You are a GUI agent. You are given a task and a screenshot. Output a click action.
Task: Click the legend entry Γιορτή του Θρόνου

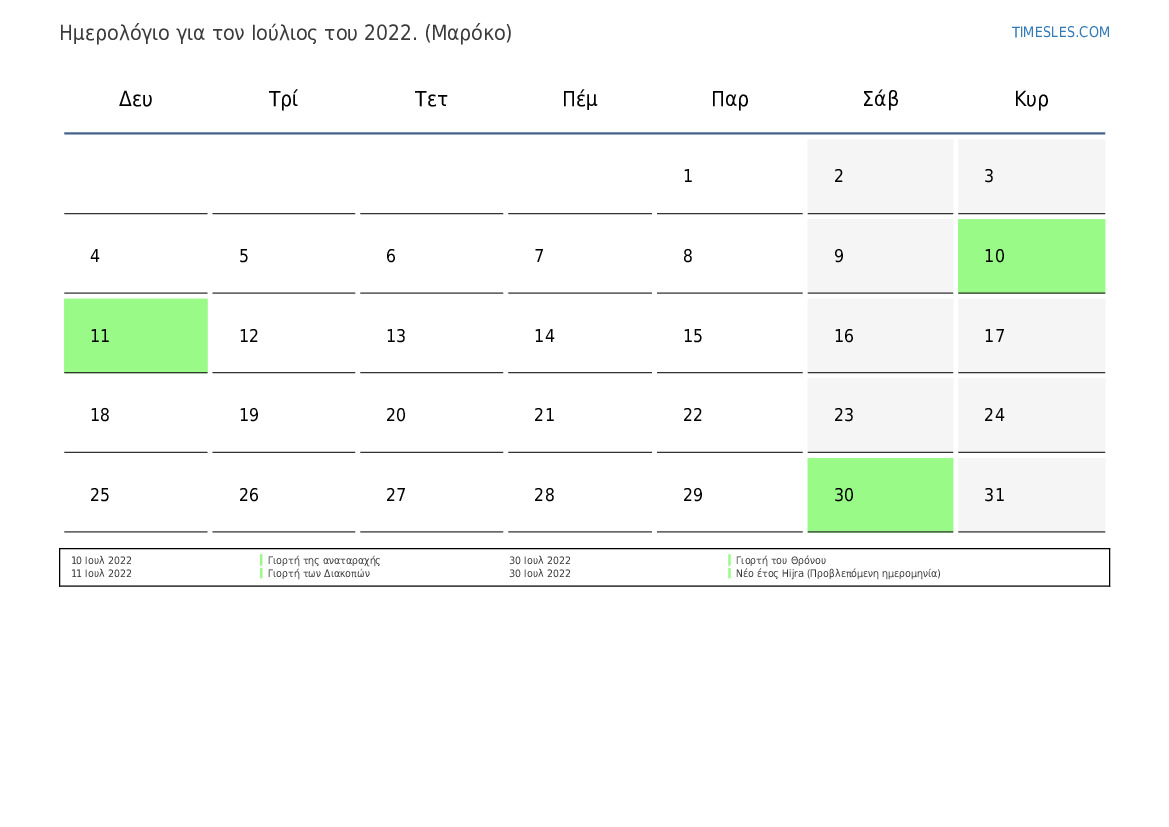(781, 560)
